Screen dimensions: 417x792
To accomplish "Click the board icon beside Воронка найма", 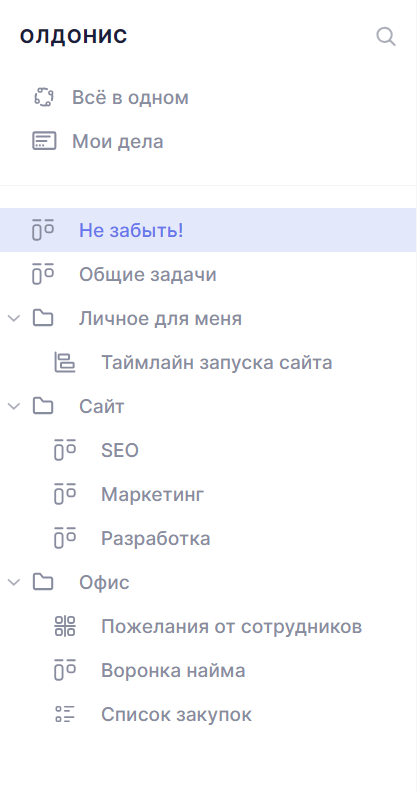I will (65, 670).
